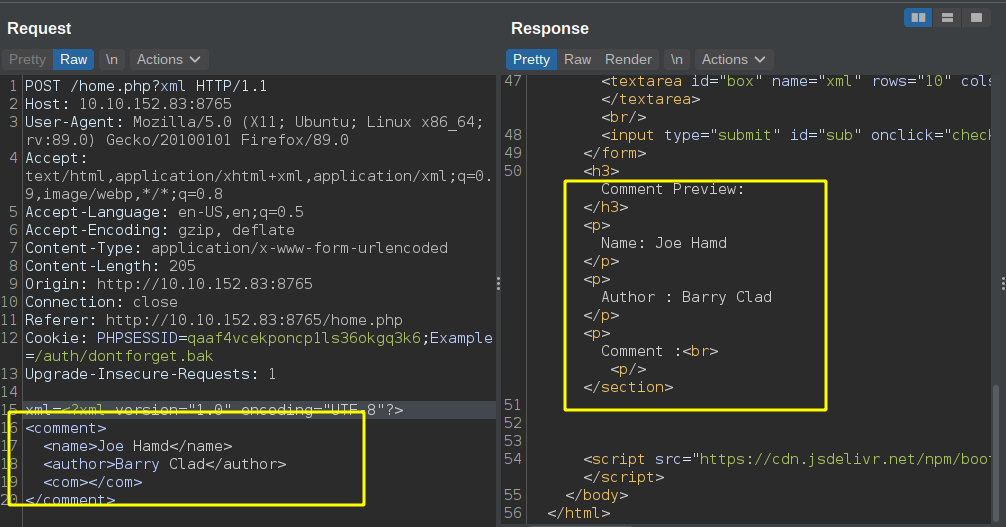Switch Request view to Pretty tab
Screen dimensions: 1006x527
28,60
